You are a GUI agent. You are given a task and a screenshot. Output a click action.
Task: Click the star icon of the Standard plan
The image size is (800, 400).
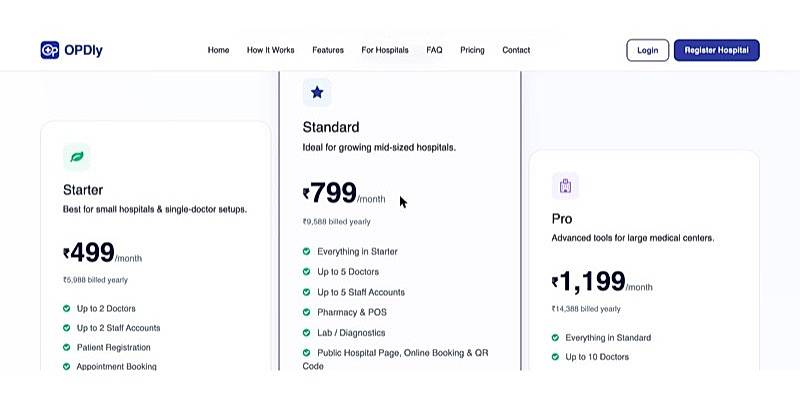point(317,92)
